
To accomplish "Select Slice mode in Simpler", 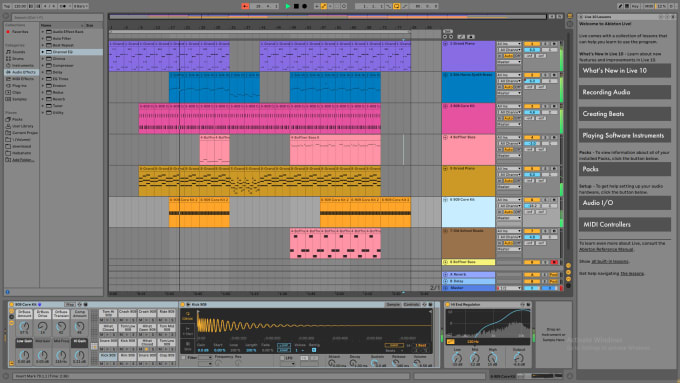I will tap(187, 346).
